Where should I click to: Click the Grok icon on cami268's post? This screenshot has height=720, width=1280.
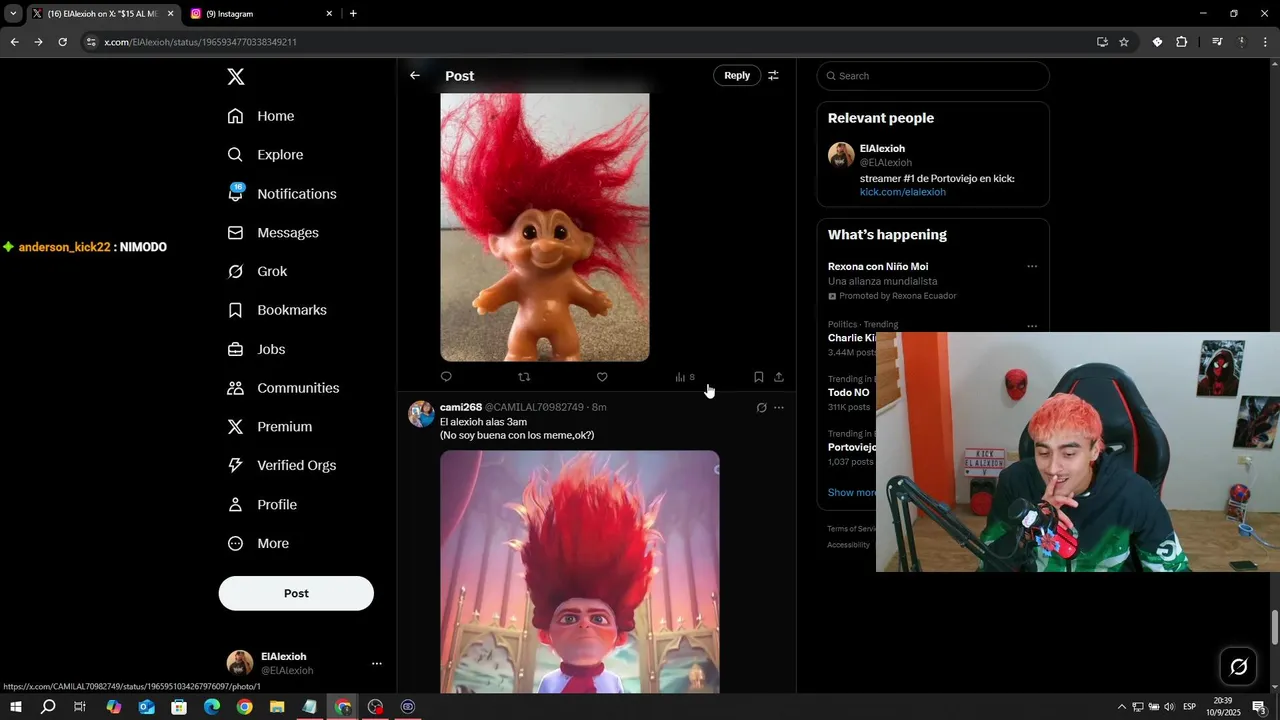click(x=761, y=408)
